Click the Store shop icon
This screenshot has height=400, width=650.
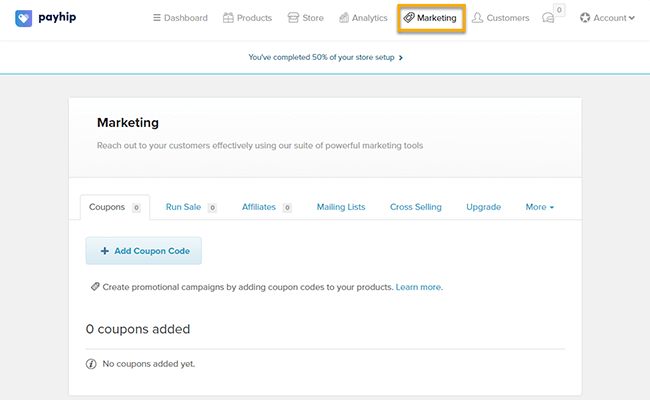(293, 18)
